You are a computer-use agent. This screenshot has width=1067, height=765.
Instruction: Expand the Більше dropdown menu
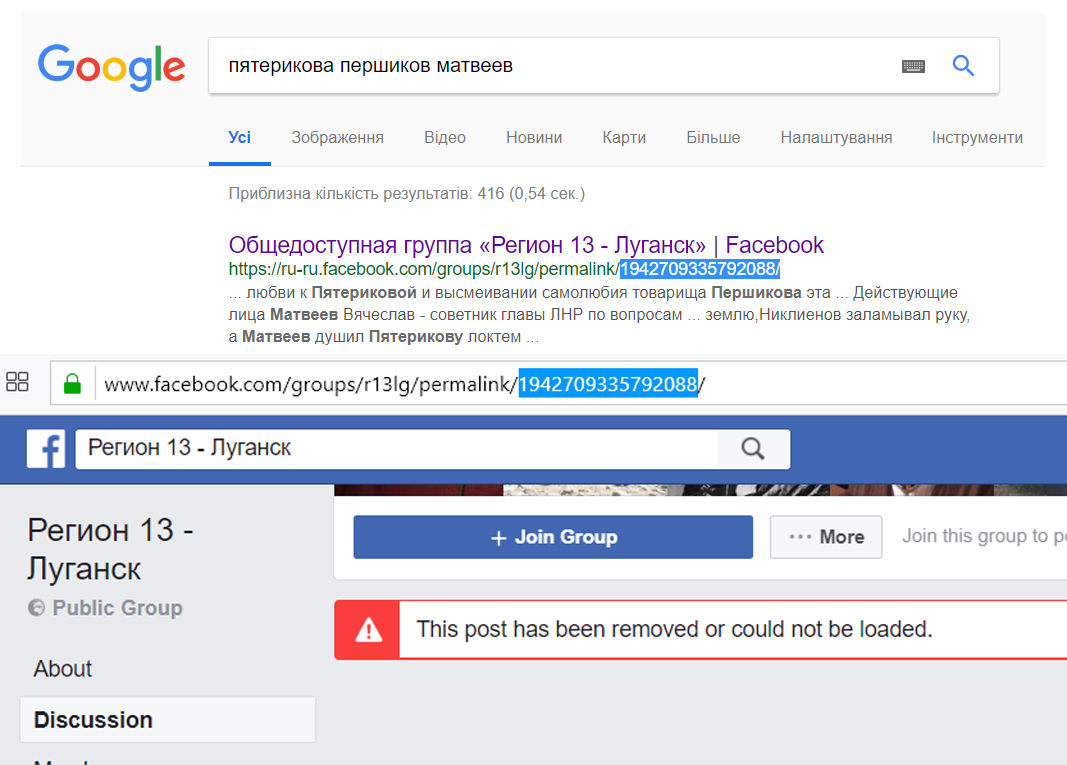713,138
